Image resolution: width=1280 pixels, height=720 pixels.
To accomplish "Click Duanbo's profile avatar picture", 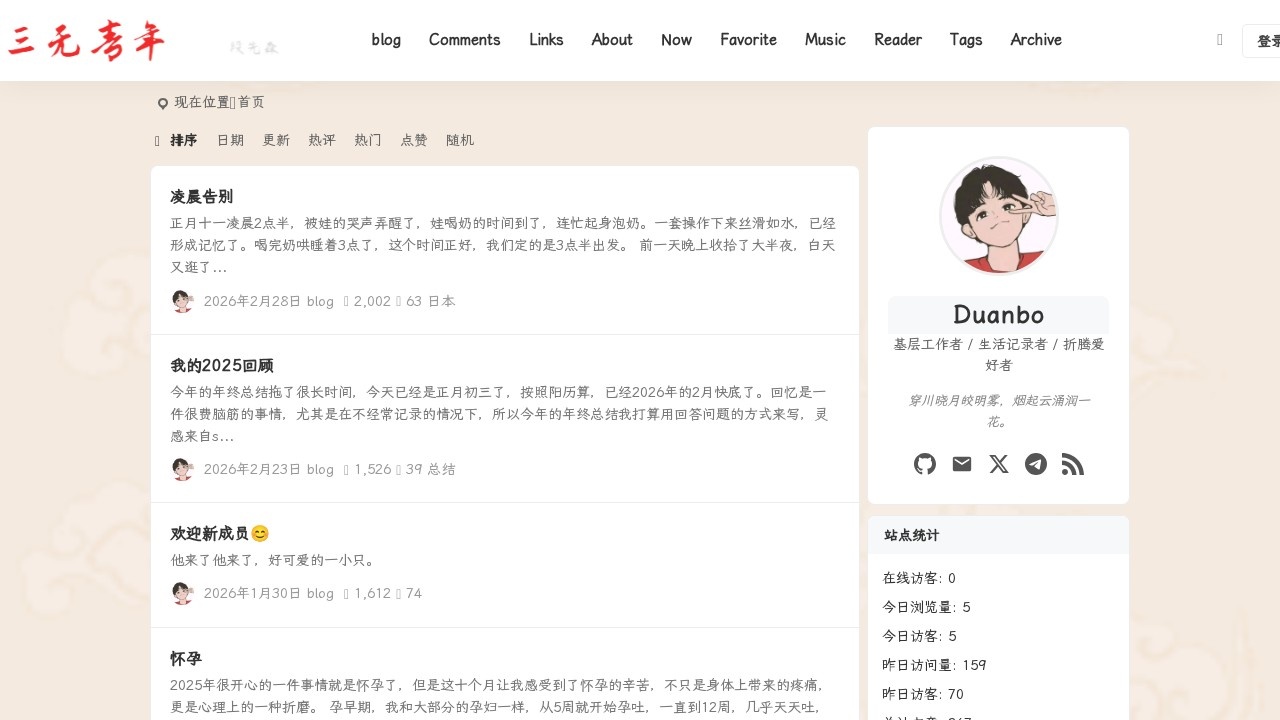I will click(x=998, y=215).
